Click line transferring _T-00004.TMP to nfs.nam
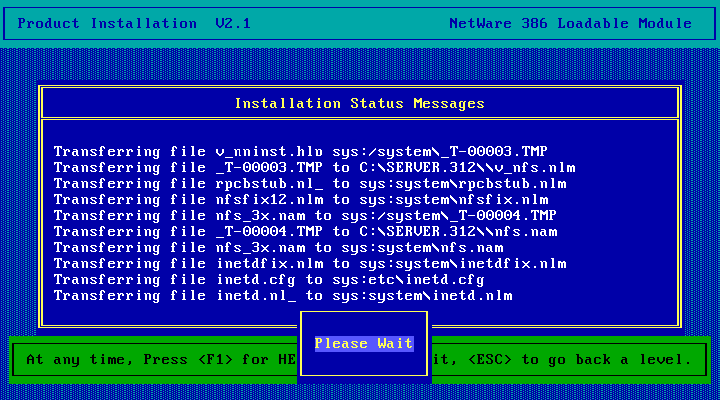720x400 pixels. pyautogui.click(x=305, y=232)
